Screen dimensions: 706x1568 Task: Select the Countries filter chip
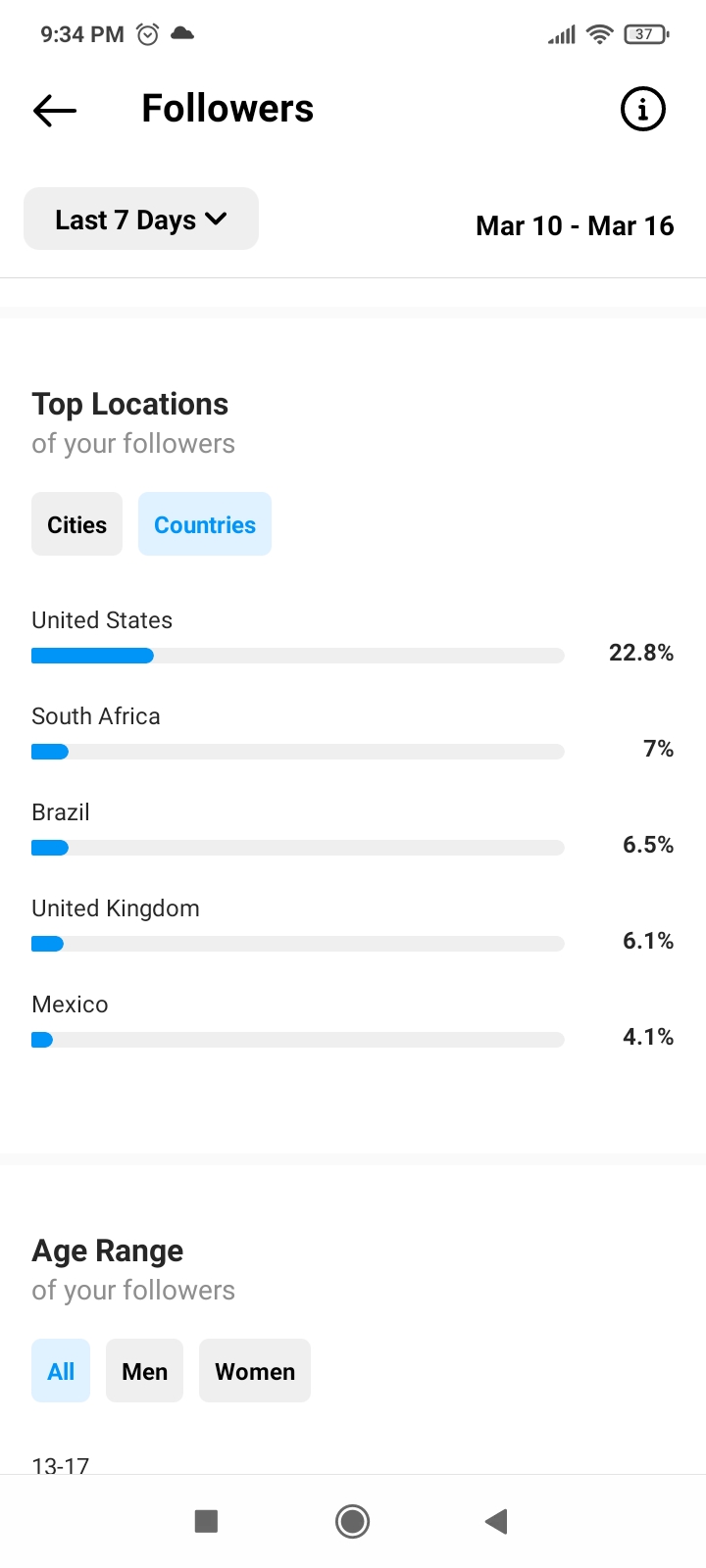coord(205,524)
